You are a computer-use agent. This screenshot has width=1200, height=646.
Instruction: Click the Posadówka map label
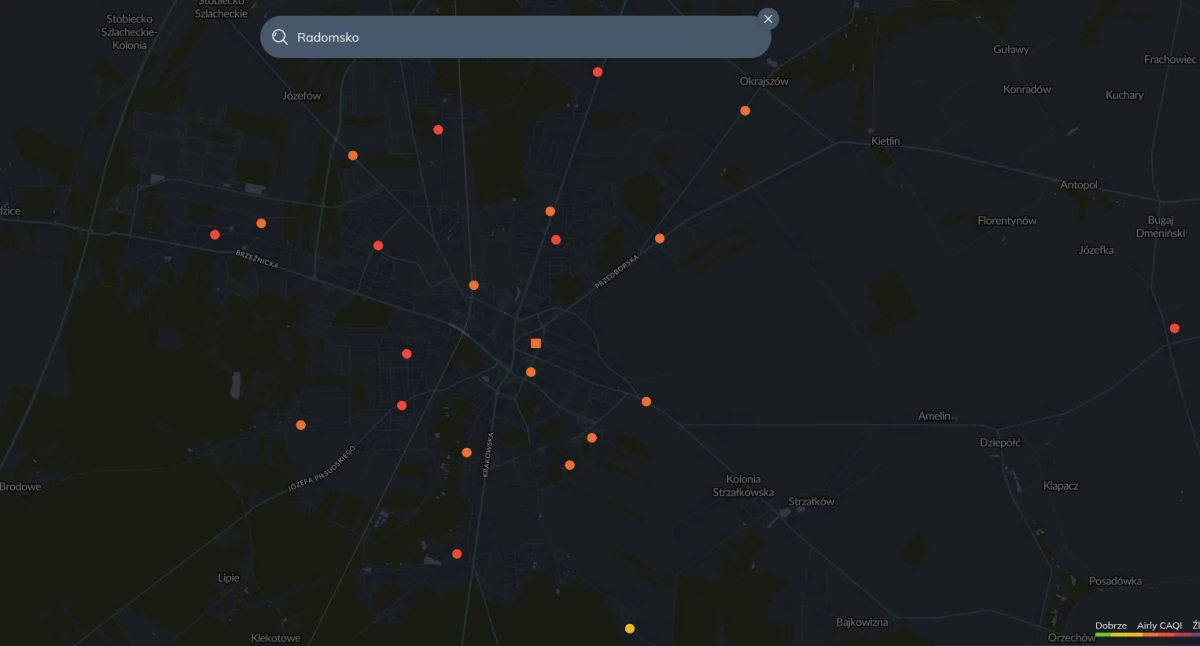coord(1115,581)
